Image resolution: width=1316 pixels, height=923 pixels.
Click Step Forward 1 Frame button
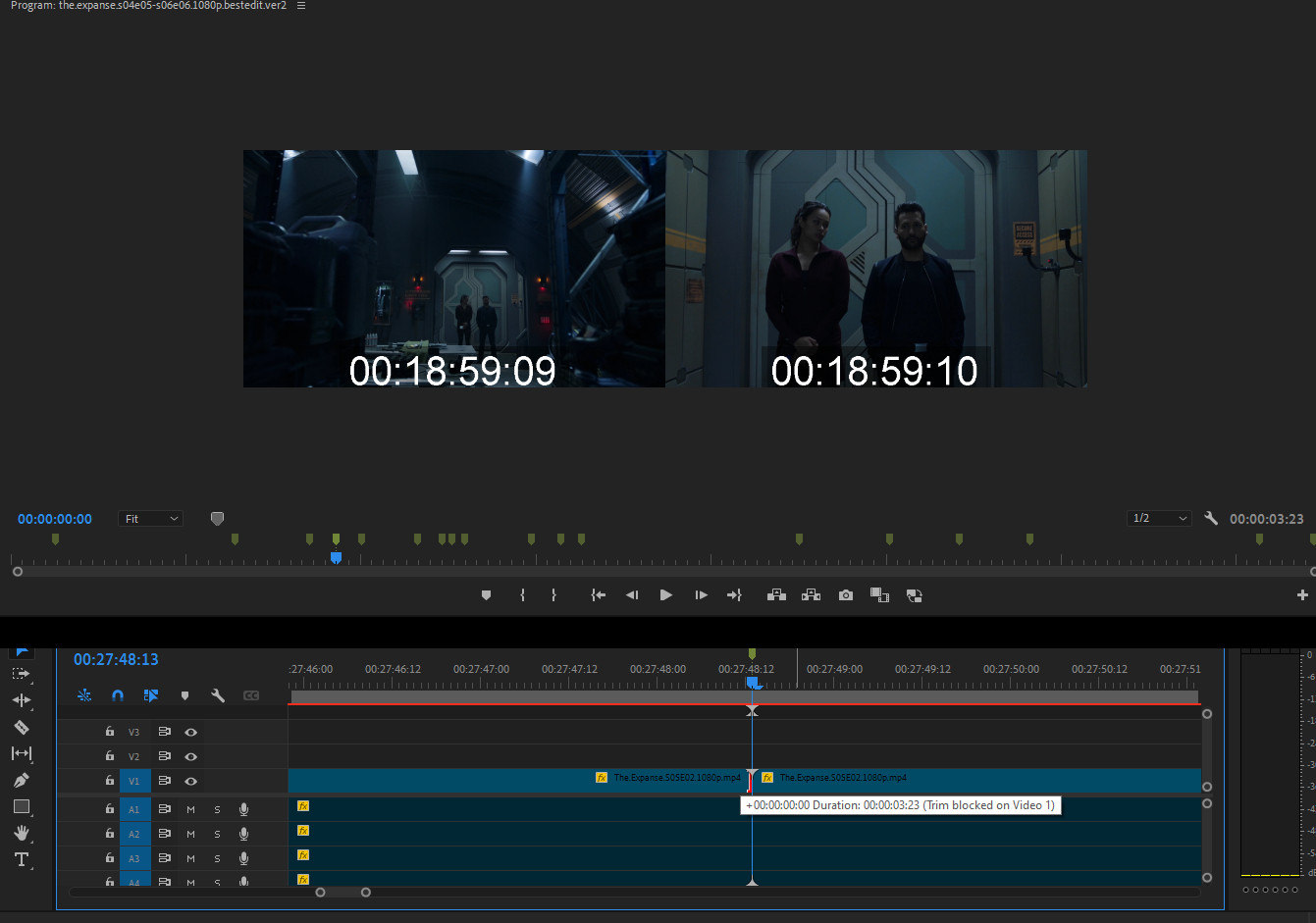click(701, 595)
